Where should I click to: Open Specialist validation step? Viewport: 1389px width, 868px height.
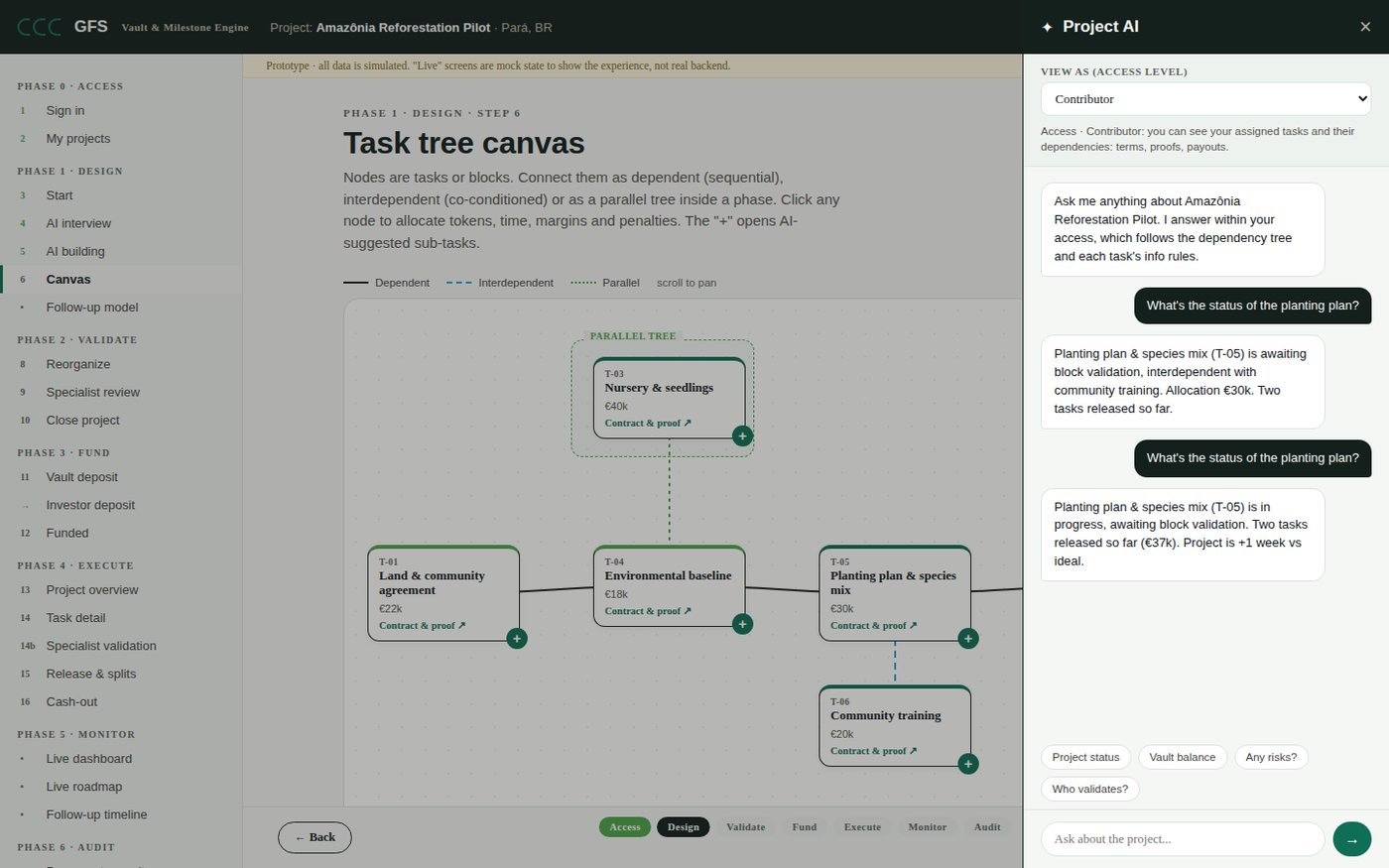pyautogui.click(x=121, y=646)
